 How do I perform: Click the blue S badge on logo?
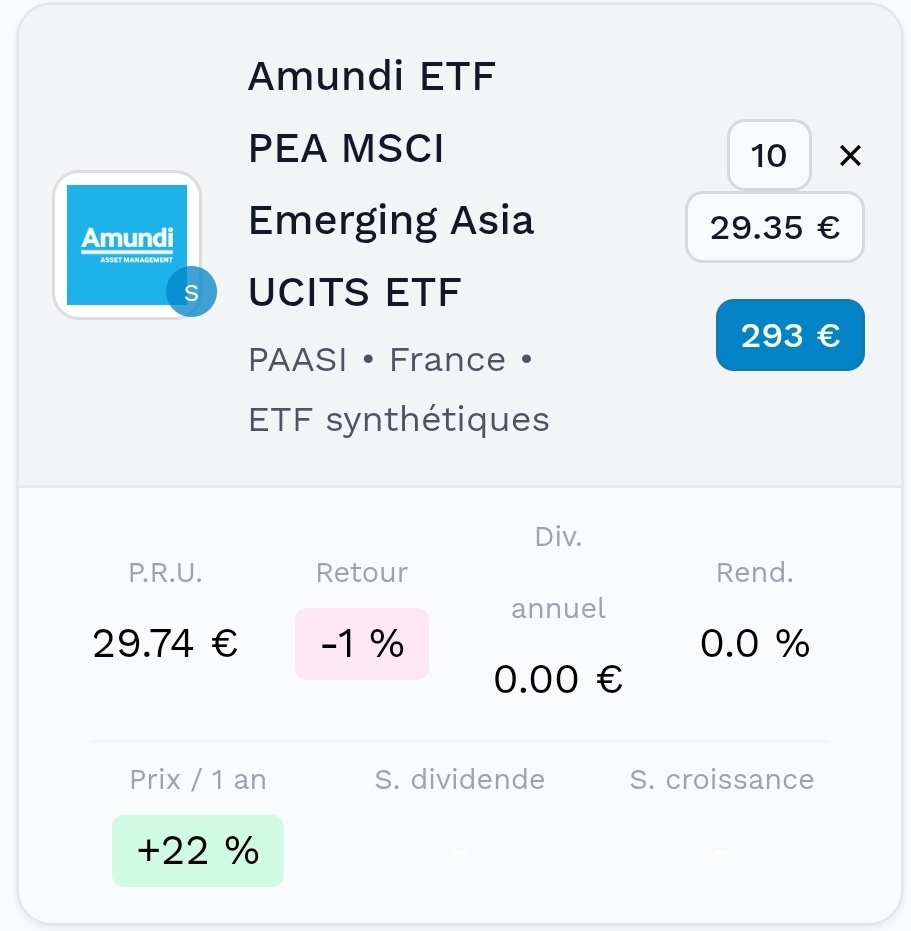pos(191,292)
